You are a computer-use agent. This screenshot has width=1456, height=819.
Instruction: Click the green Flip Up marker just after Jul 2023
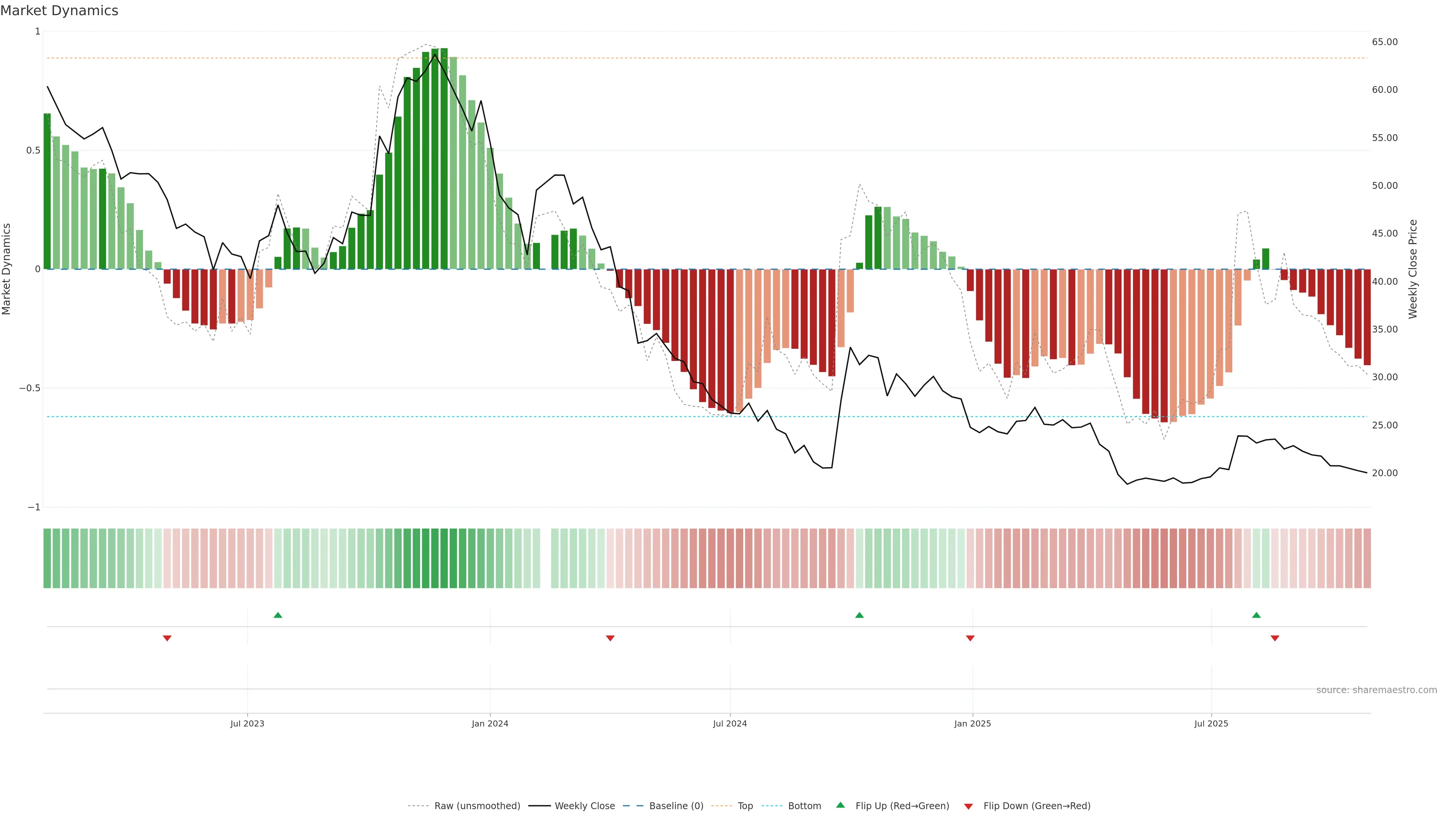coord(278,615)
